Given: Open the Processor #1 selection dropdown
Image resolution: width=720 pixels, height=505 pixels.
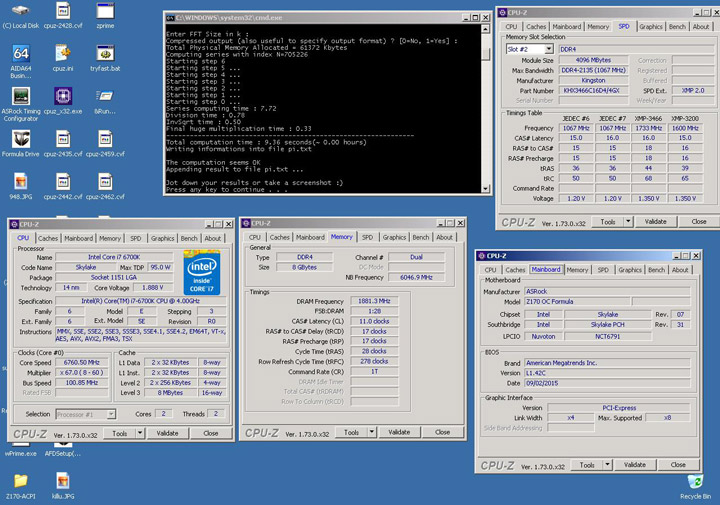Looking at the screenshot, I should click(111, 414).
